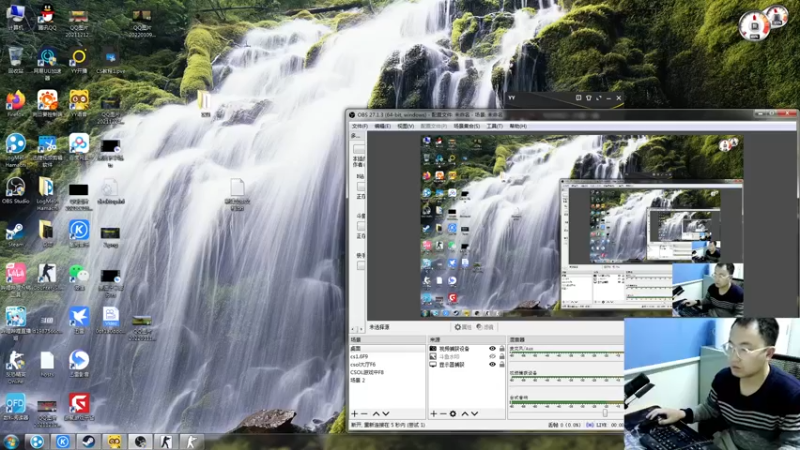
Task: Open Xunlei blue bird desktop icon
Action: point(79,320)
